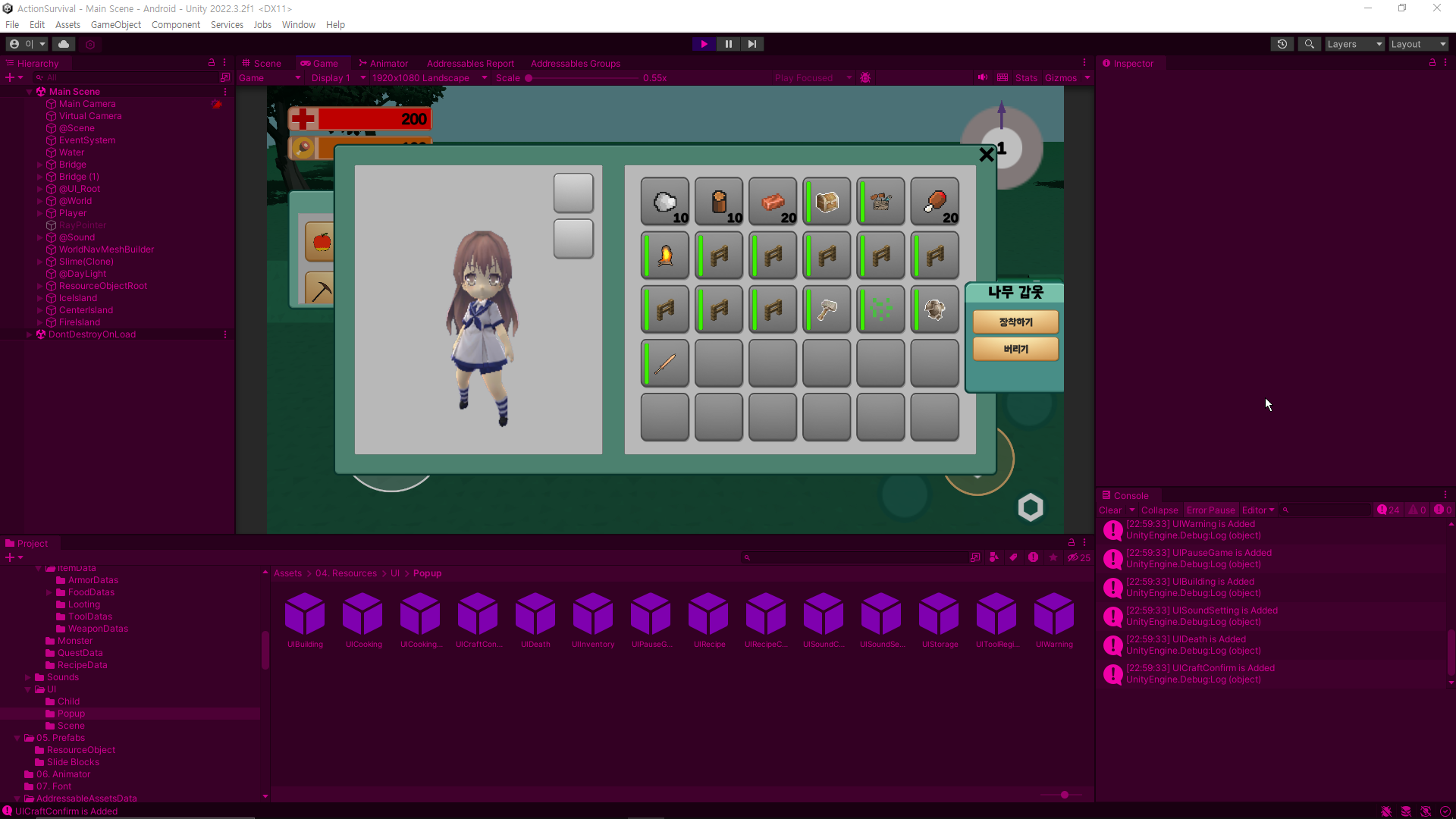Click the Step frame button
Viewport: 1456px width, 819px height.
[x=752, y=44]
